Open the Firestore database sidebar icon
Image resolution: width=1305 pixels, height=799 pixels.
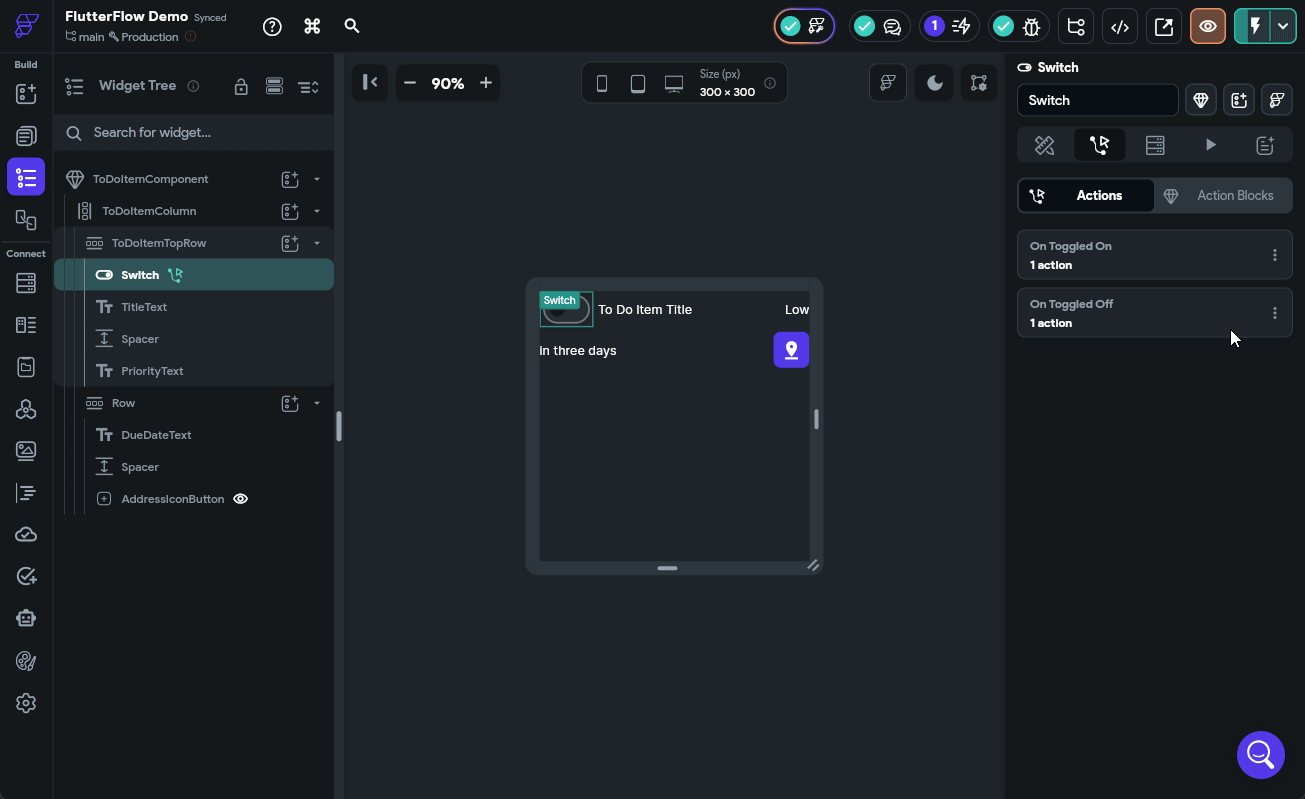coord(26,283)
